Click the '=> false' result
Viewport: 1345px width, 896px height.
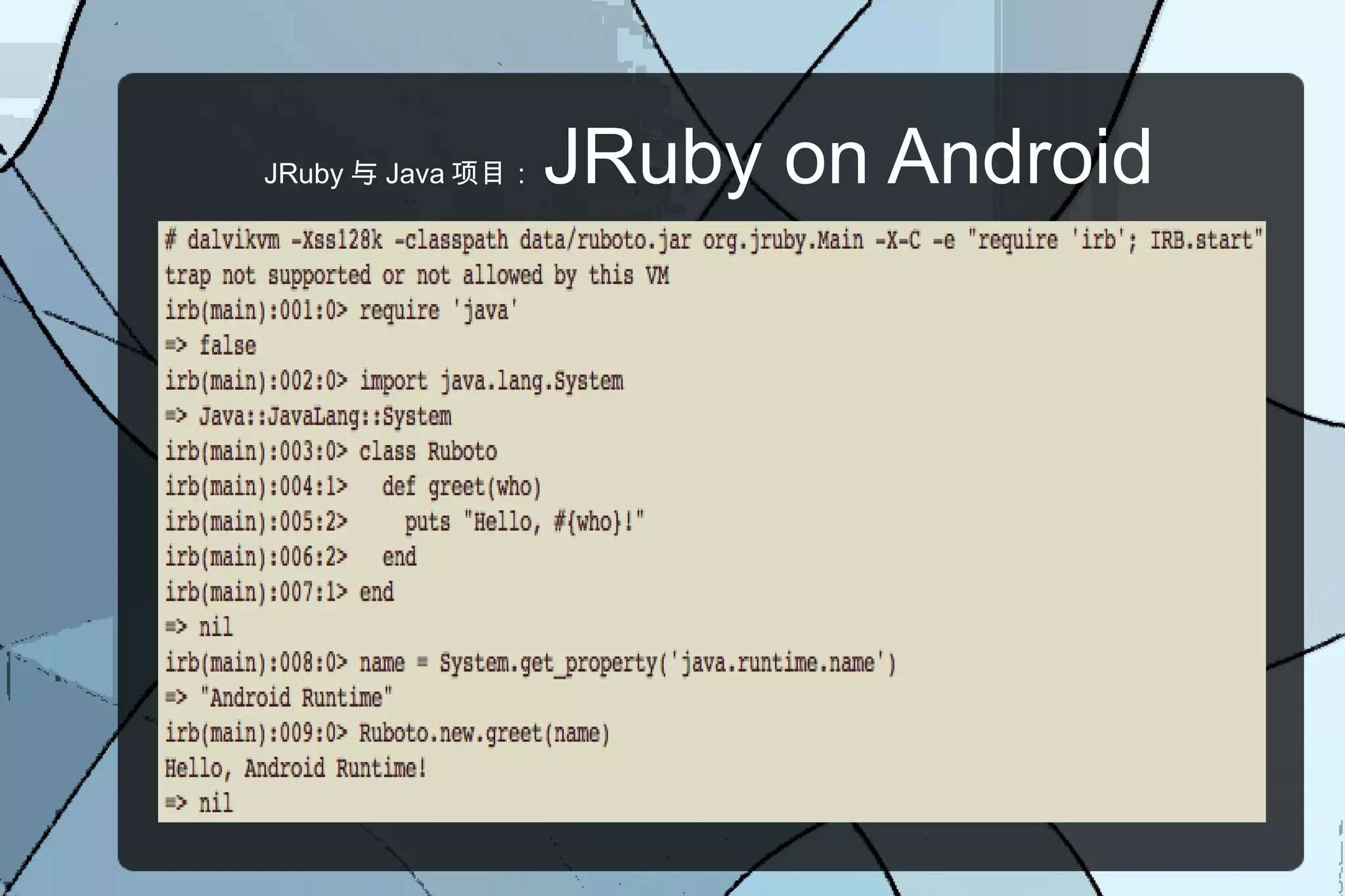[210, 345]
